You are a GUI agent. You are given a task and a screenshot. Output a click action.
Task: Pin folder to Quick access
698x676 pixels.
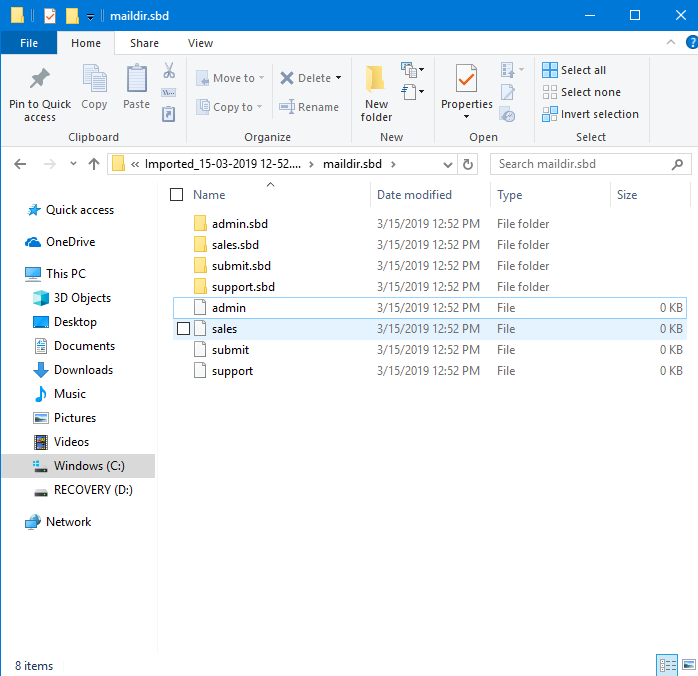click(40, 94)
